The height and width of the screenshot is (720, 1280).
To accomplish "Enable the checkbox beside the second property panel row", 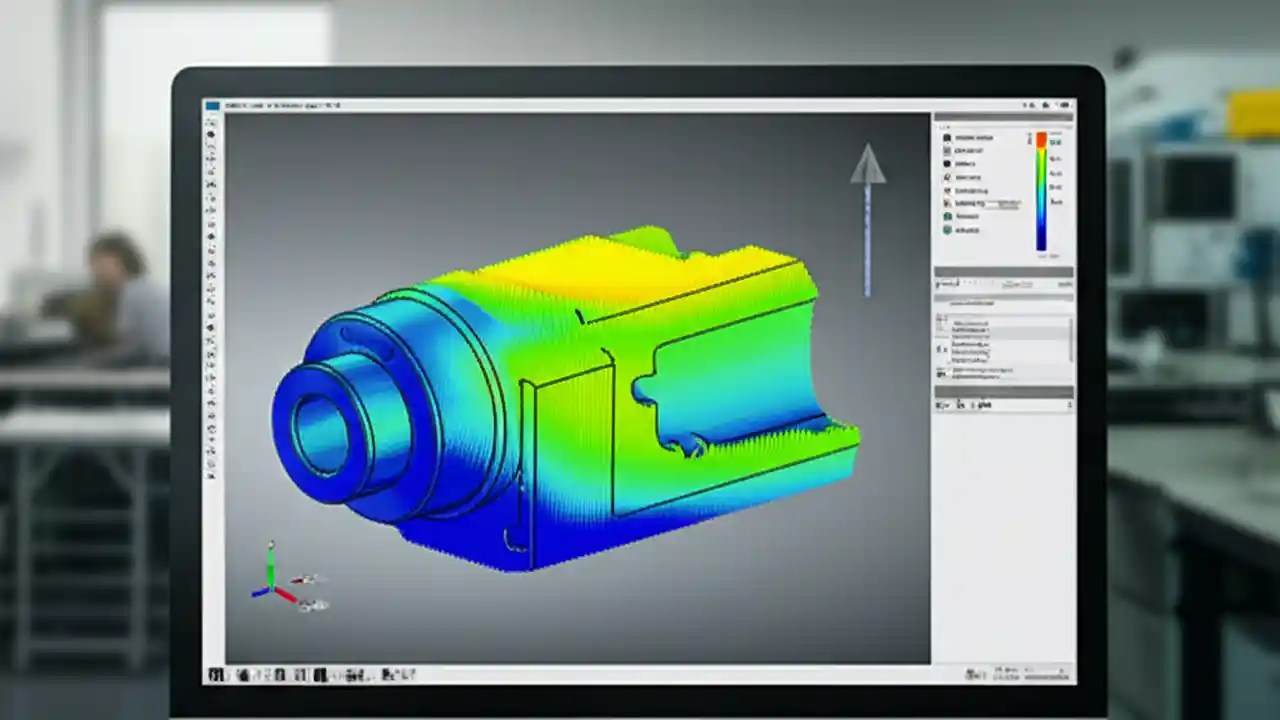I will [x=940, y=329].
